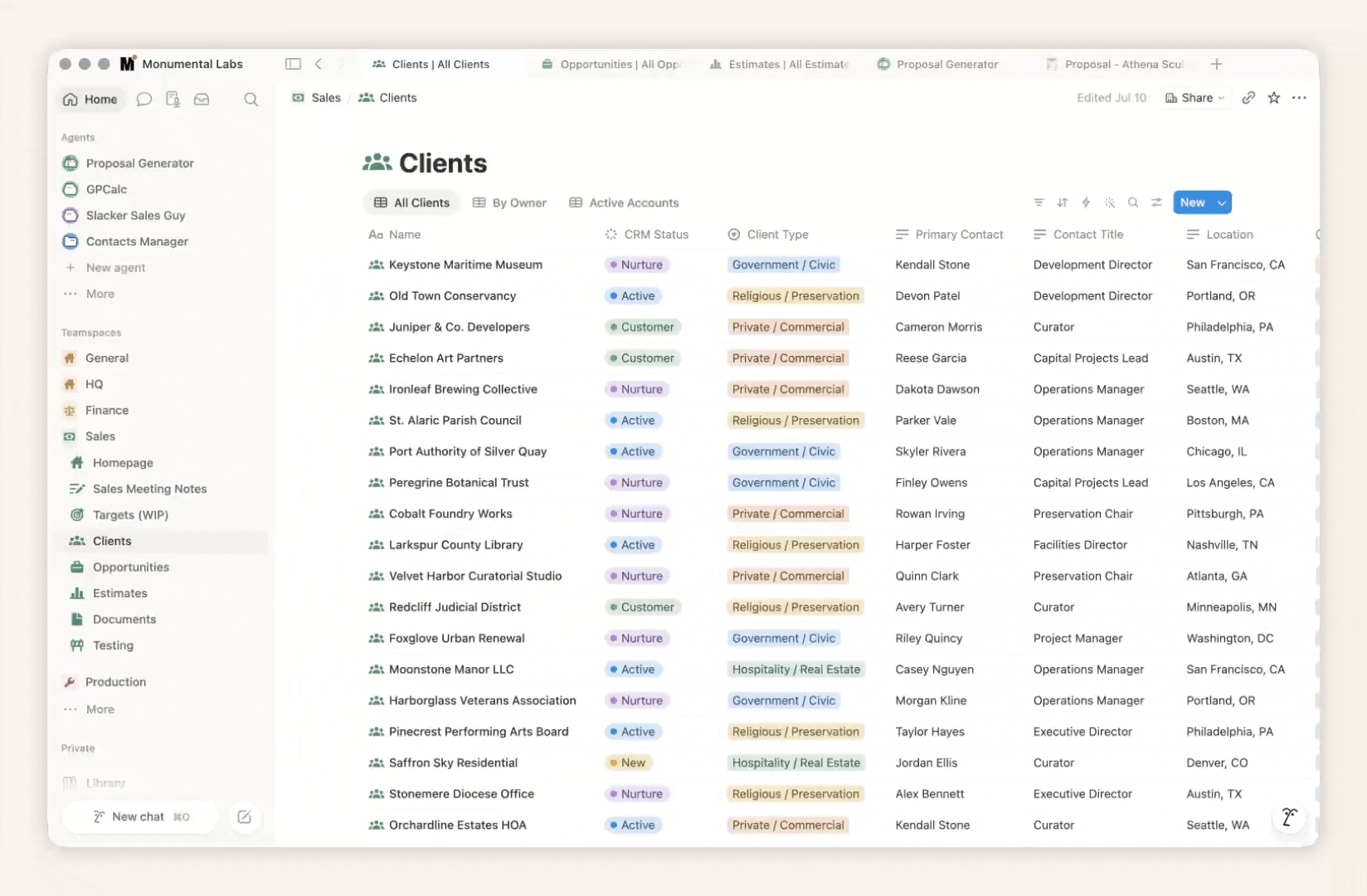Expand More under Teamspaces
The image size is (1367, 896).
click(100, 709)
